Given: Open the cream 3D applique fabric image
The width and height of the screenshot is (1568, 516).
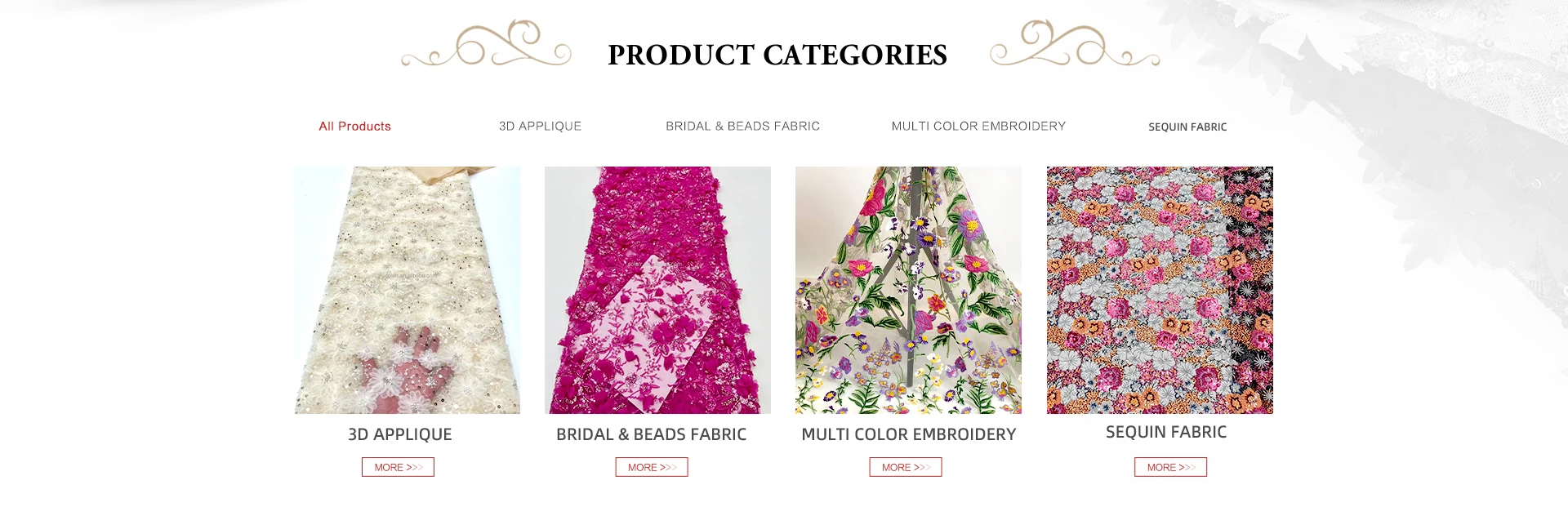Looking at the screenshot, I should [407, 290].
